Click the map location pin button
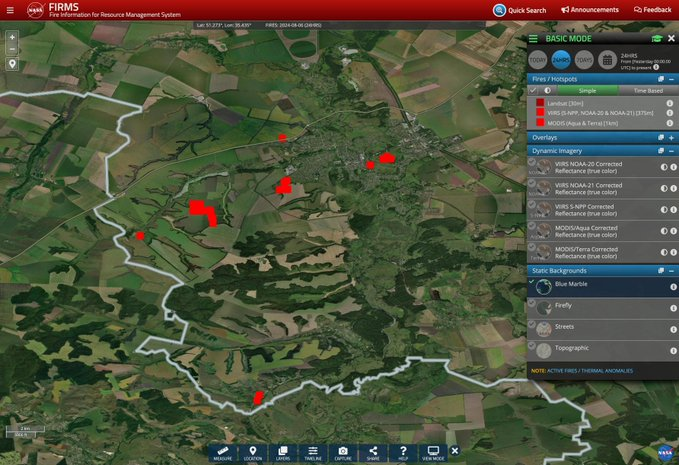This screenshot has height=465, width=679. (x=12, y=64)
